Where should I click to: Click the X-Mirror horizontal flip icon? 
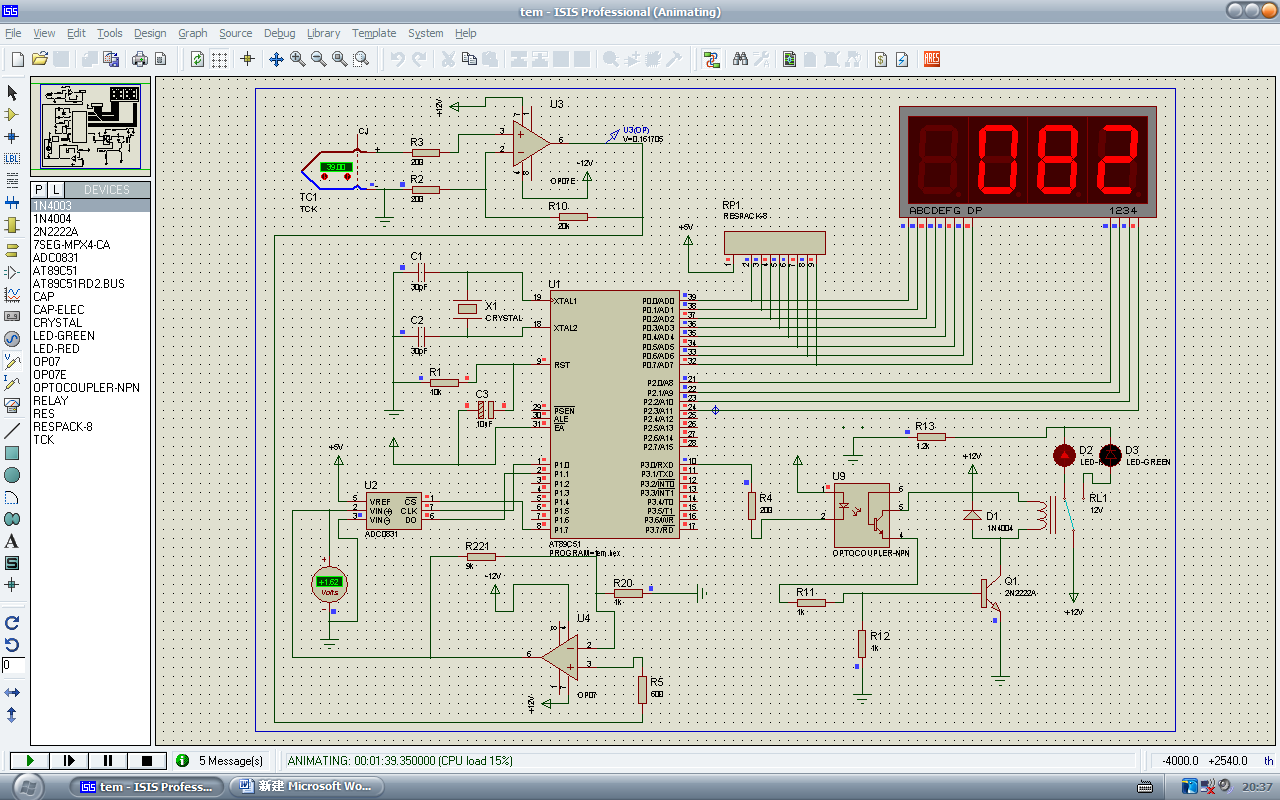click(x=12, y=692)
